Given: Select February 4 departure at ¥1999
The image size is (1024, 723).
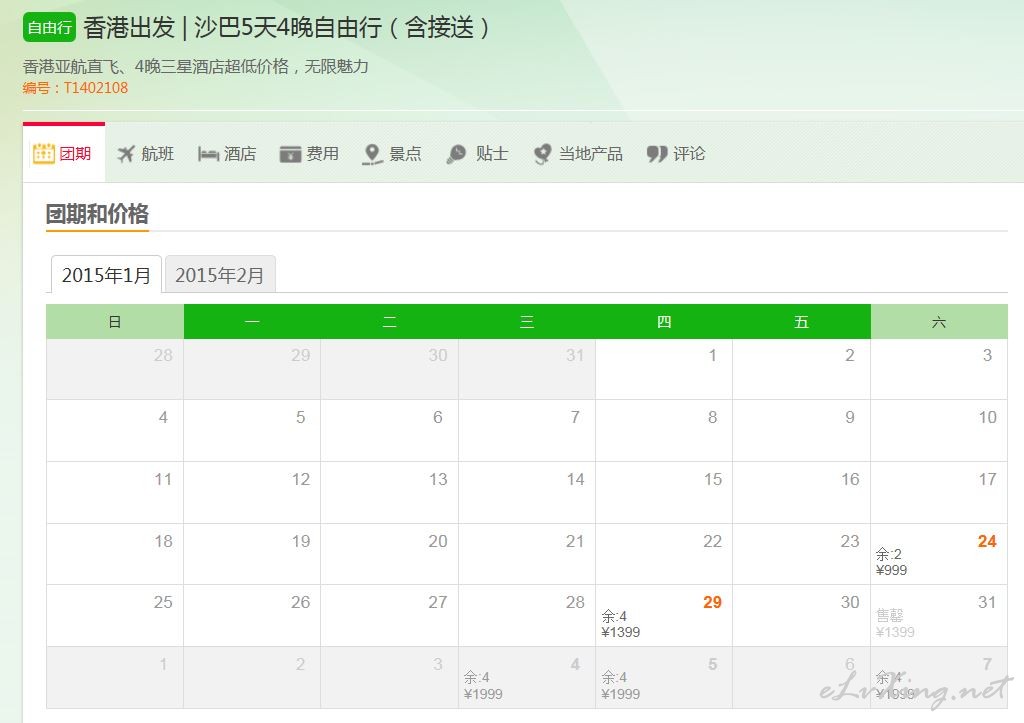Looking at the screenshot, I should (527, 678).
